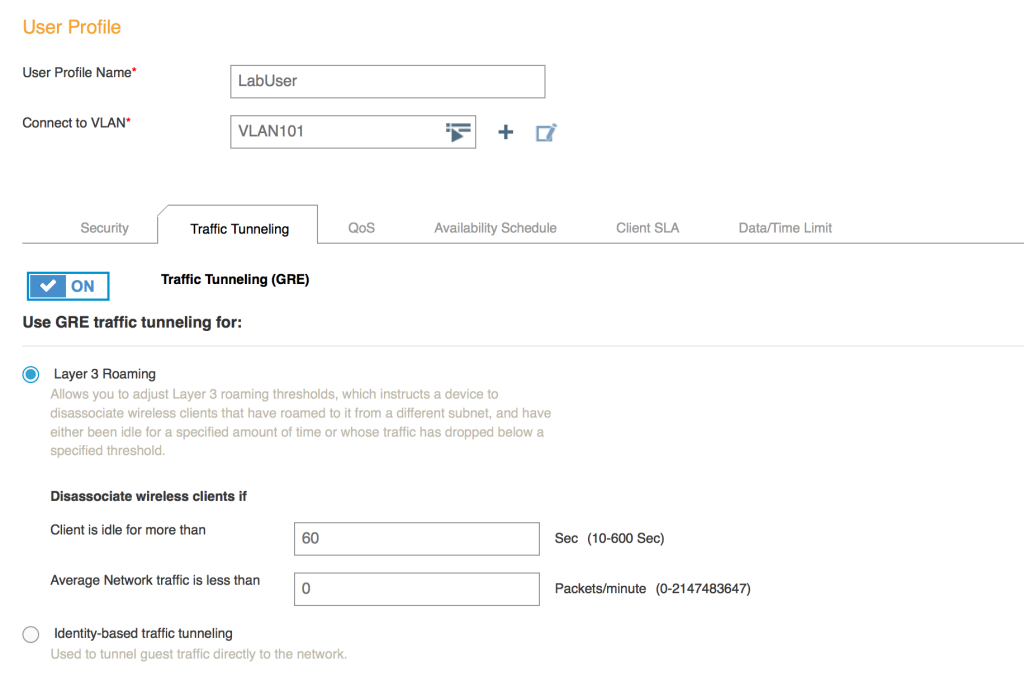Click the Use GRE traffic tunneling for heading
This screenshot has width=1024, height=691.
[132, 323]
